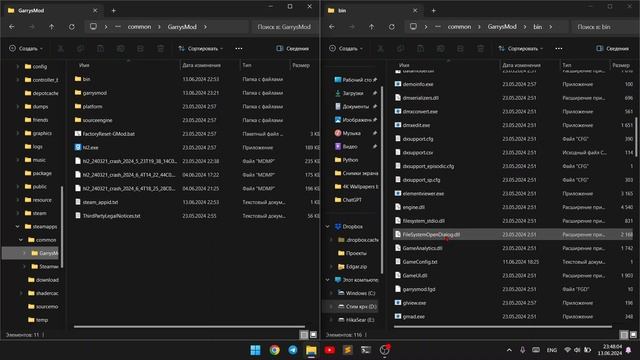Image resolution: width=640 pixels, height=360 pixels.
Task: Open terminal app from taskbar
Action: coord(366,350)
